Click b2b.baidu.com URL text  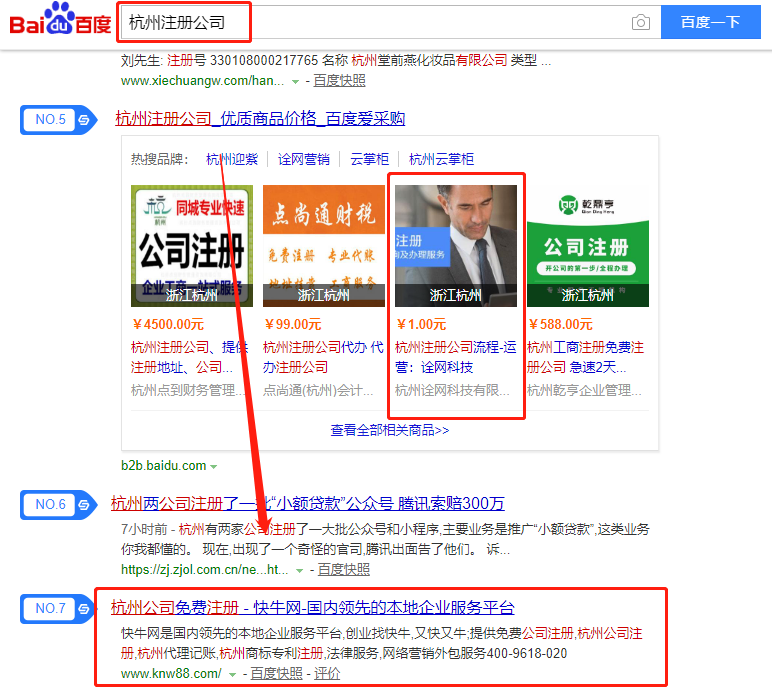[163, 465]
